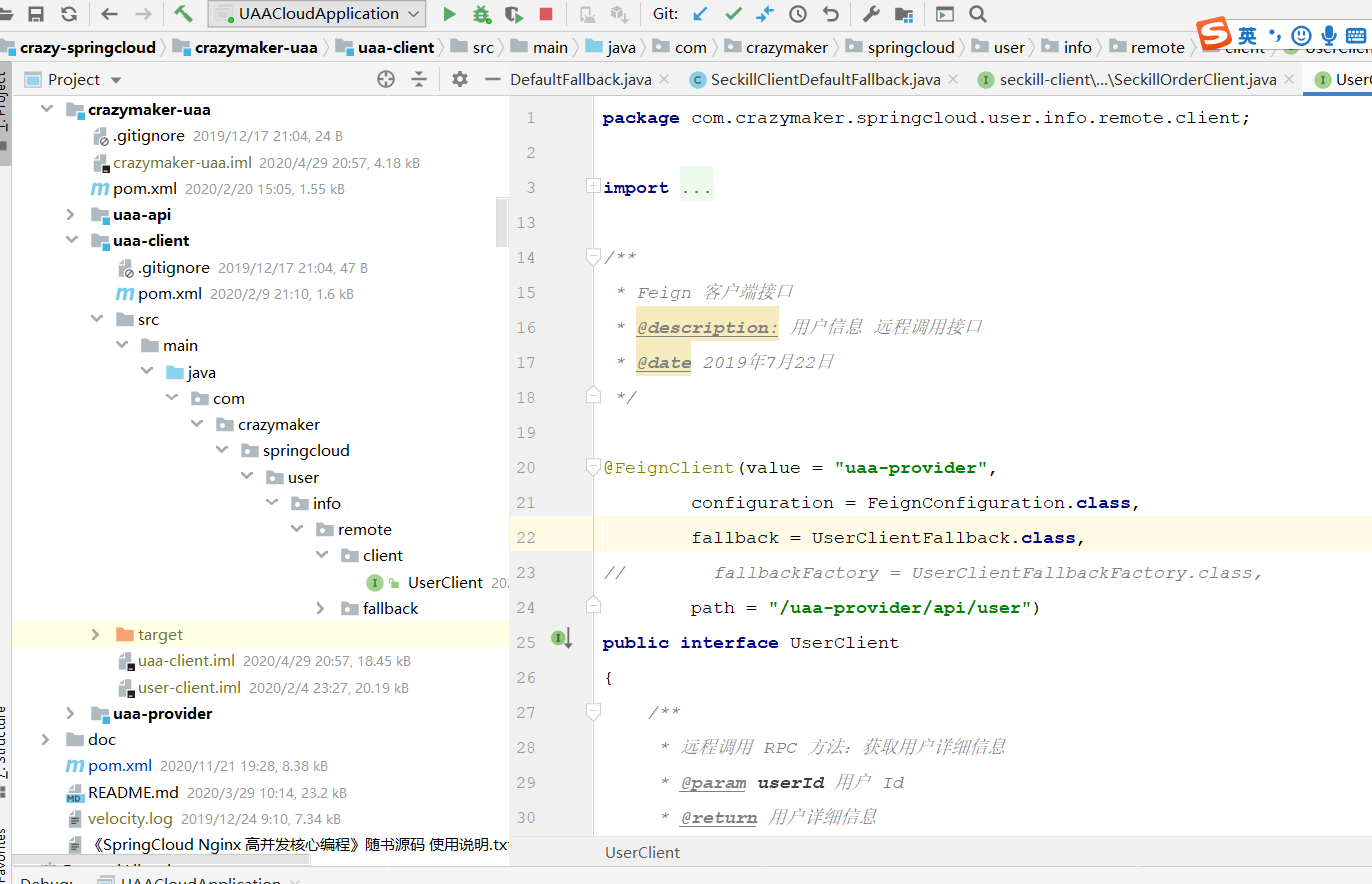Start debugging with the bug icon
Screen dimensions: 1372x884
coord(482,14)
